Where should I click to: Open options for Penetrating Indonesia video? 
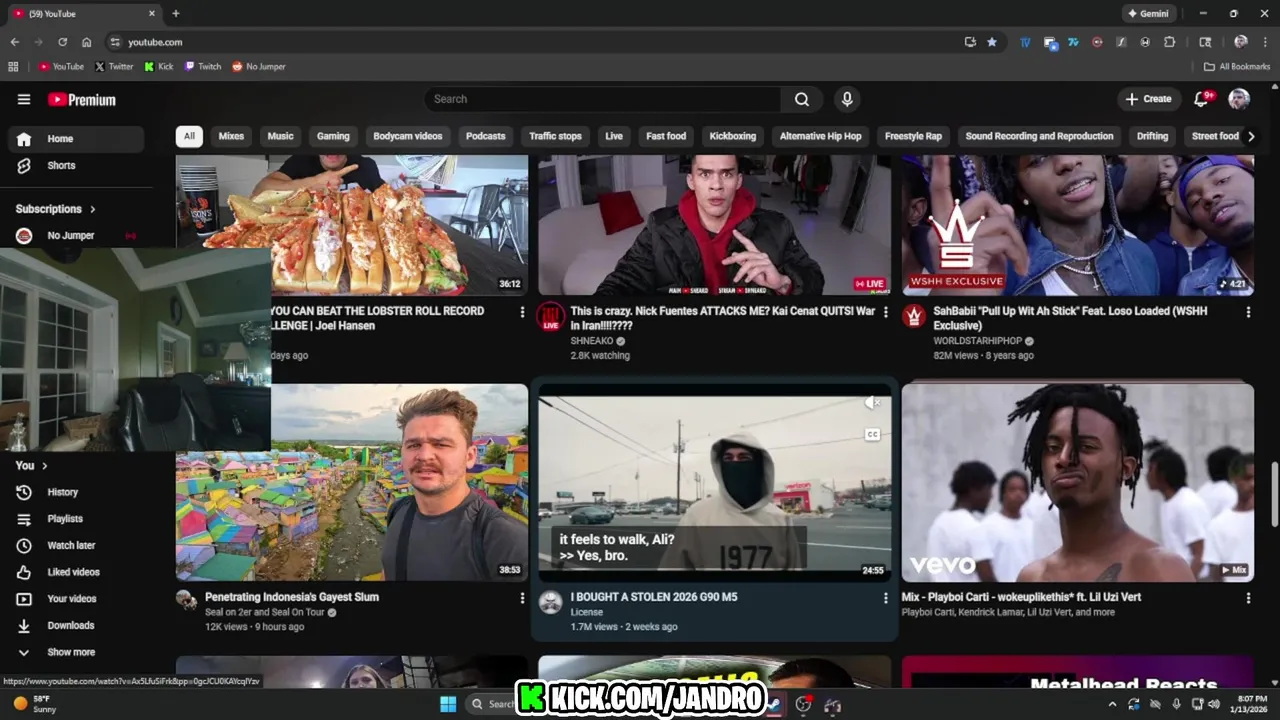pos(522,598)
